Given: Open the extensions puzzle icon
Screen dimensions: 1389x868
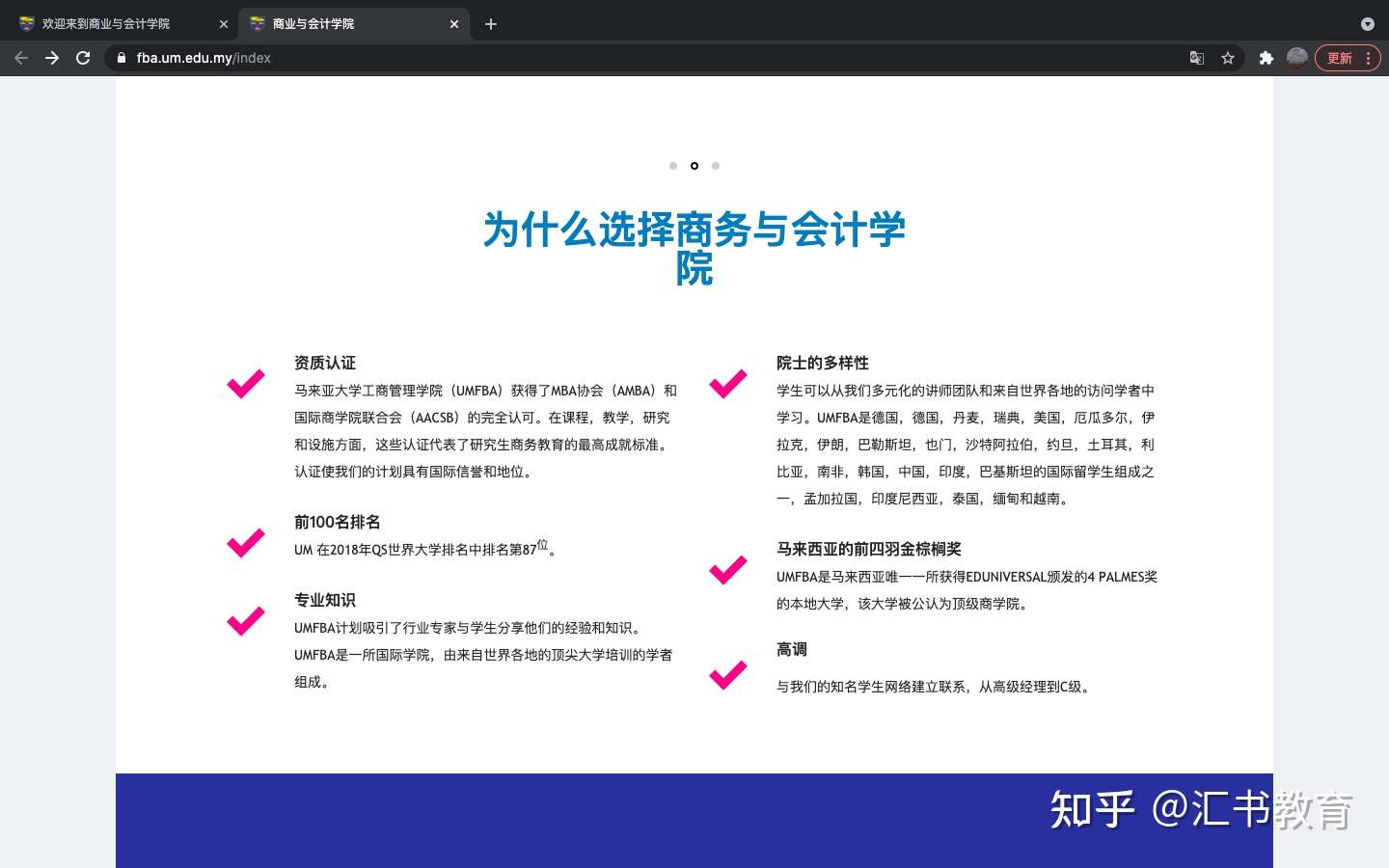Looking at the screenshot, I should click(x=1266, y=58).
